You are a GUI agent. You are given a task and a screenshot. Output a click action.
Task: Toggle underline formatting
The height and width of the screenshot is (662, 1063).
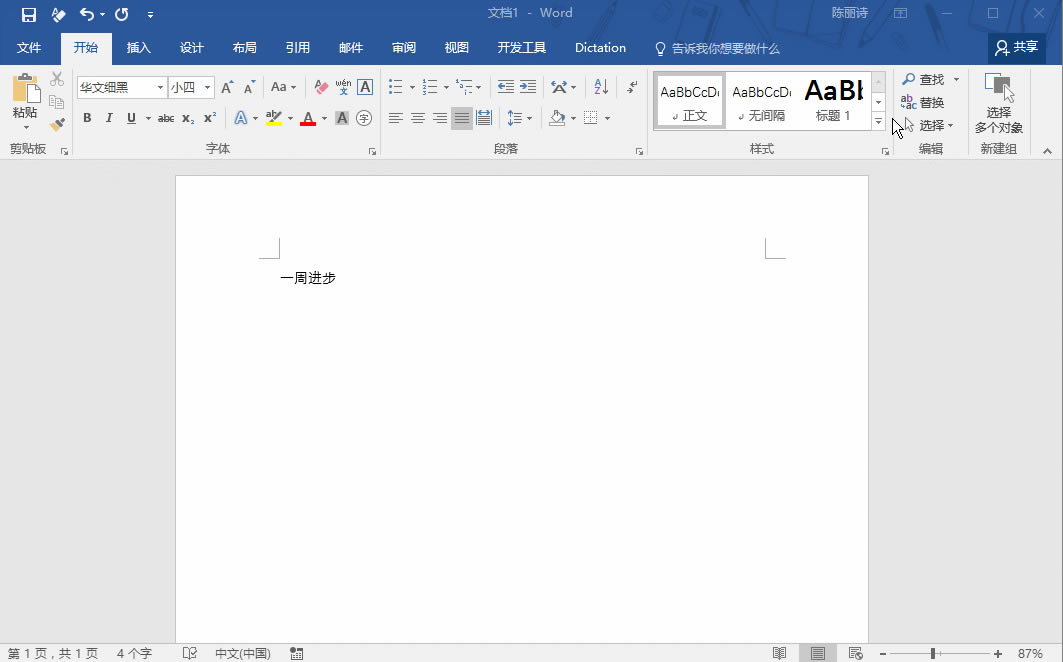tap(132, 118)
